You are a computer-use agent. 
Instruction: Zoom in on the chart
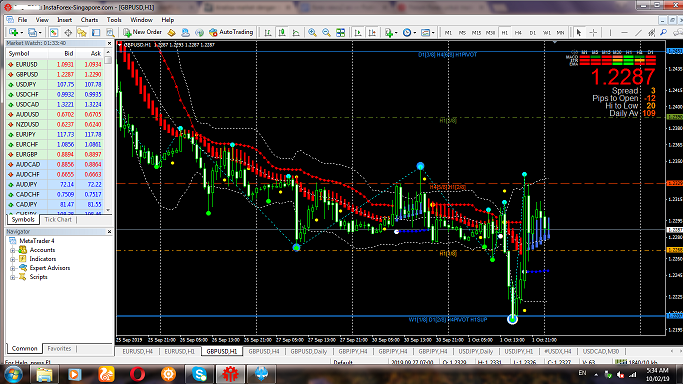point(312,33)
